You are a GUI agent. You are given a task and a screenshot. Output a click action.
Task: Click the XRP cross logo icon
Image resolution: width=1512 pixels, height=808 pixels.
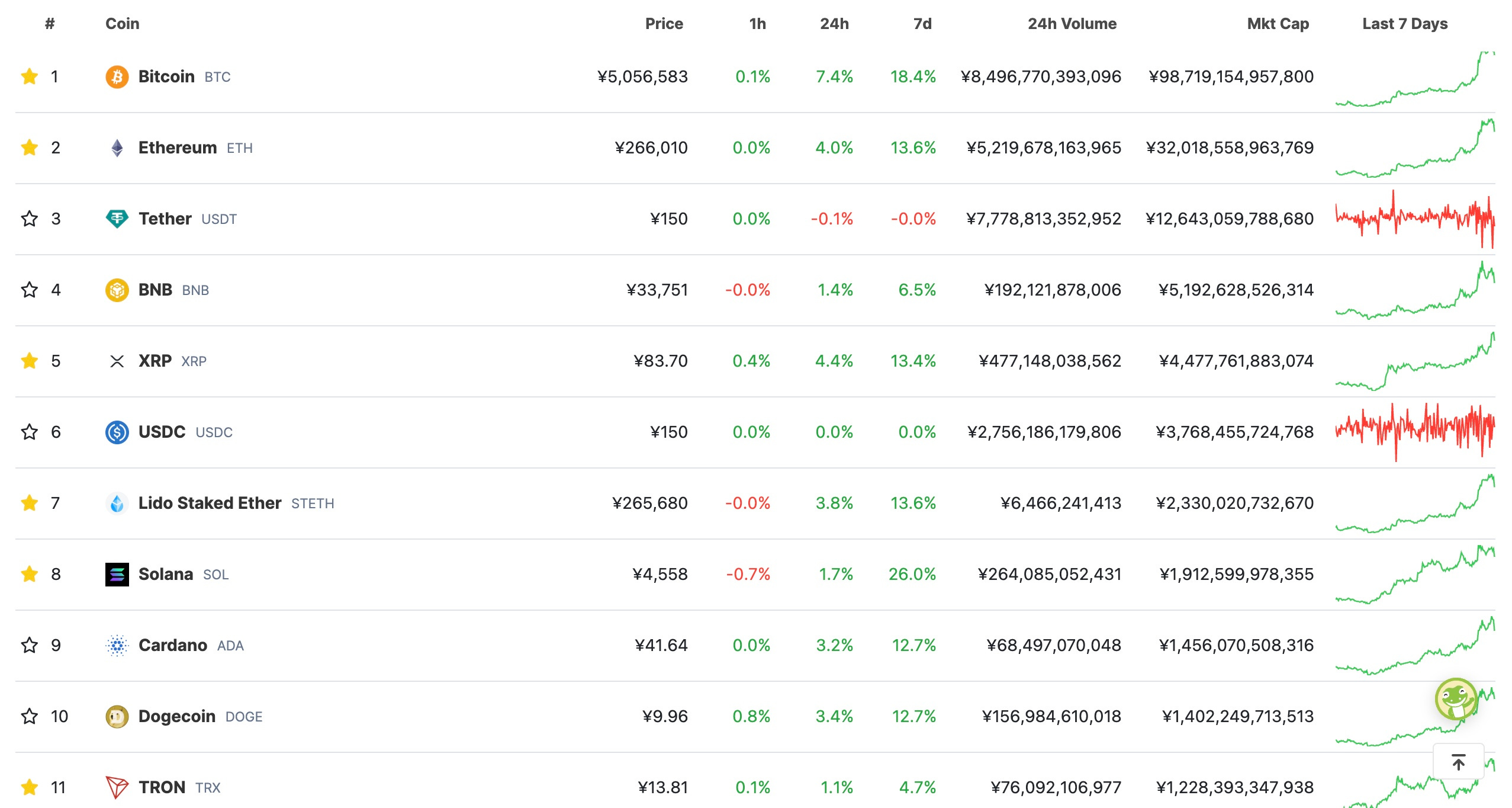[117, 361]
